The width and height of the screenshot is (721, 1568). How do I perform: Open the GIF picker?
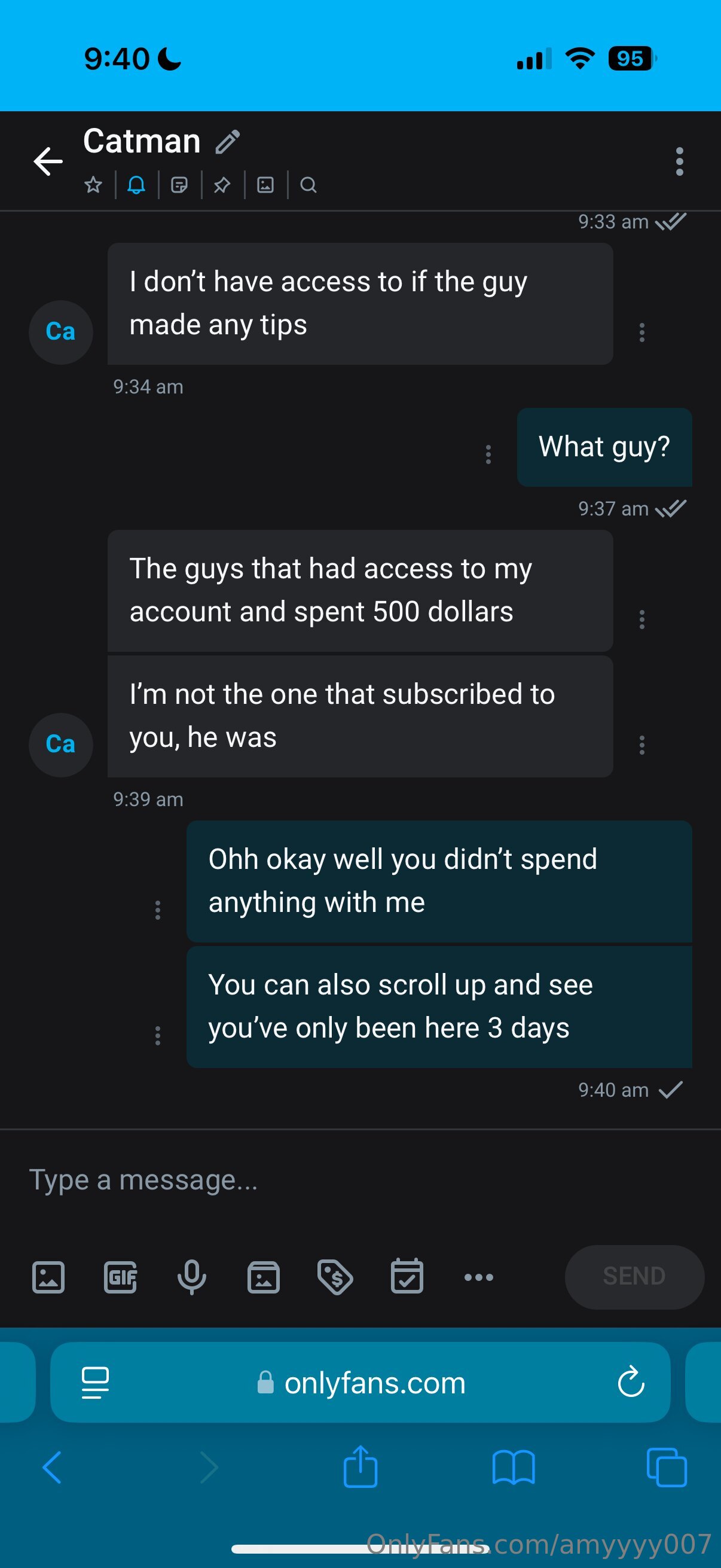(x=121, y=1276)
